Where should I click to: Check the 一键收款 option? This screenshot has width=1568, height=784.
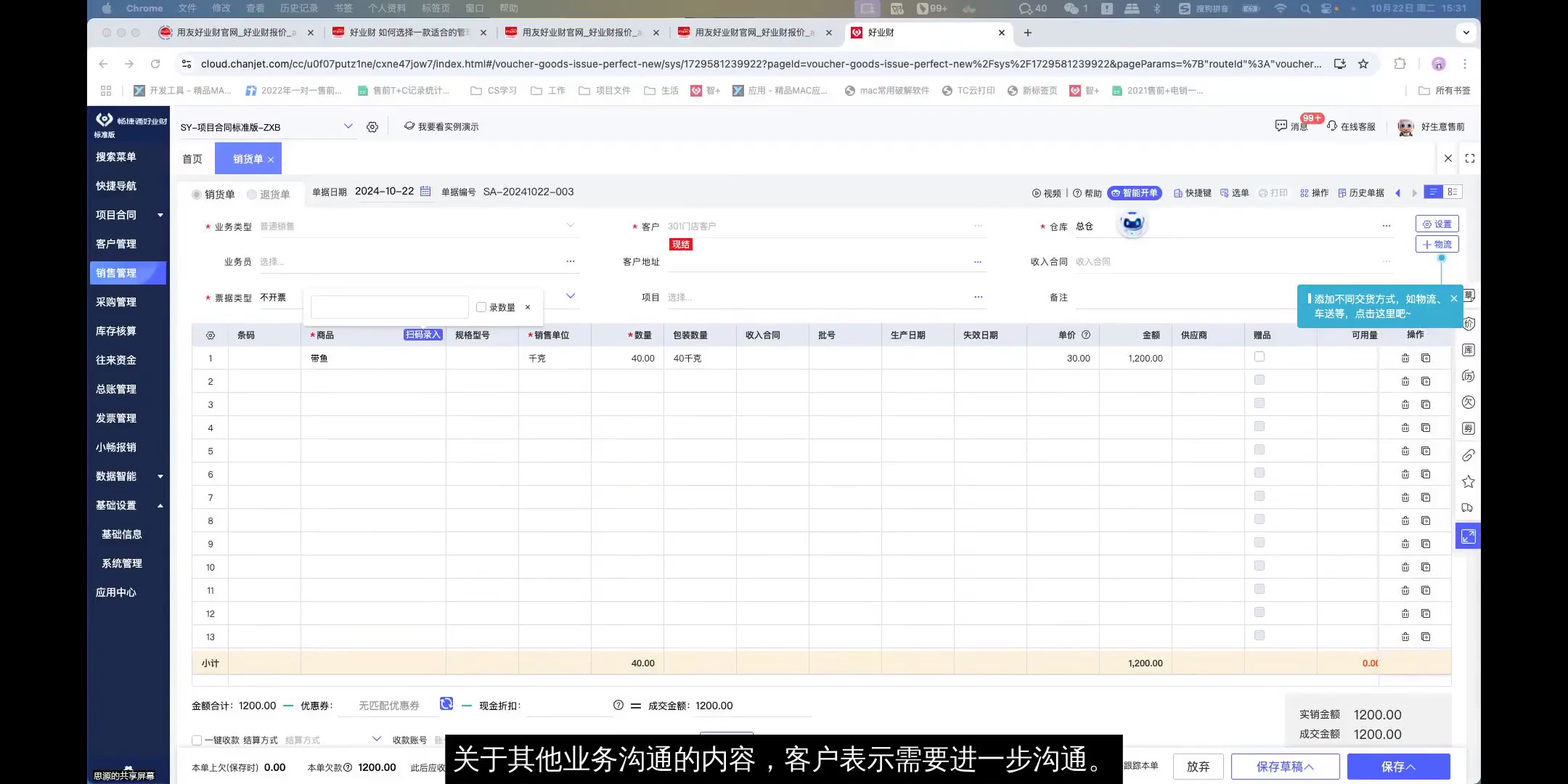[x=196, y=740]
